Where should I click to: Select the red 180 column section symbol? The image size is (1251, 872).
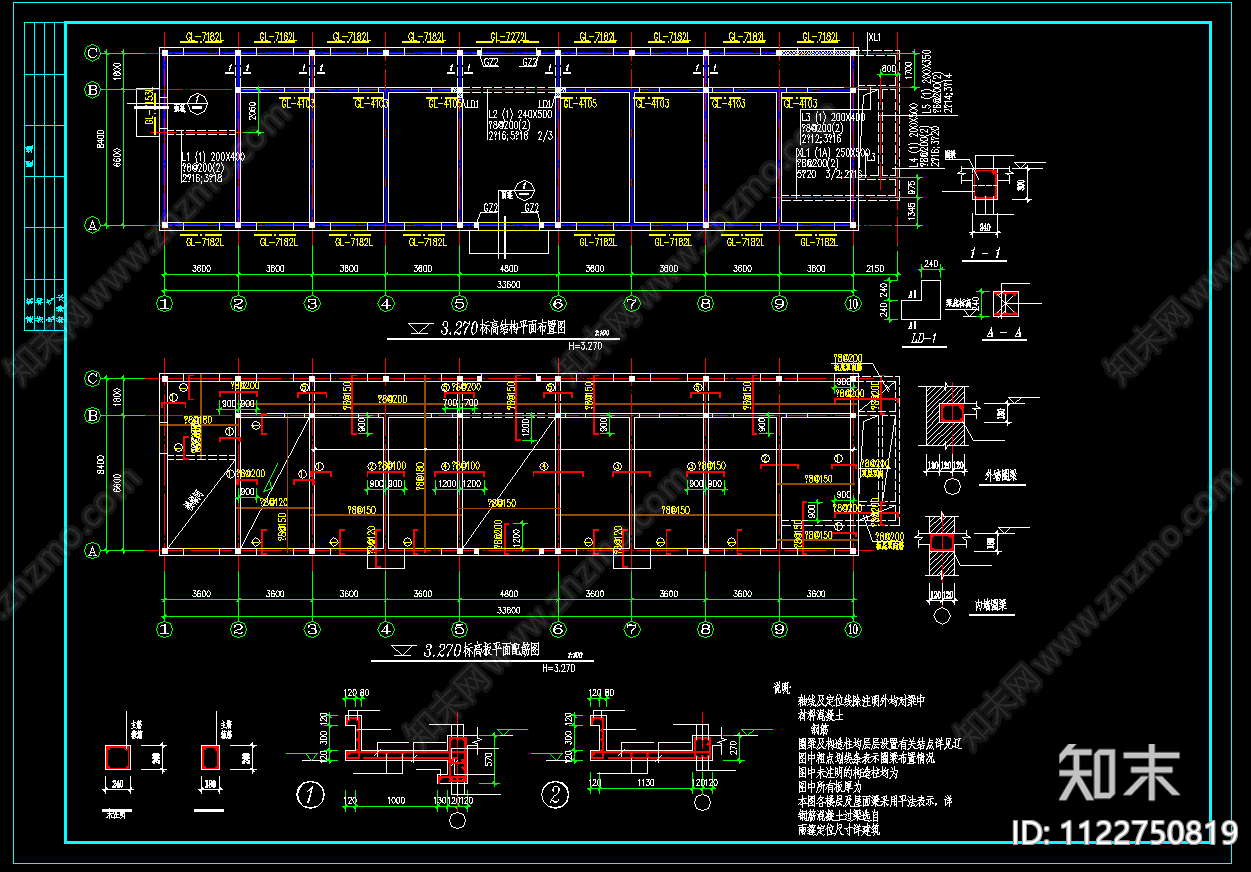point(210,758)
